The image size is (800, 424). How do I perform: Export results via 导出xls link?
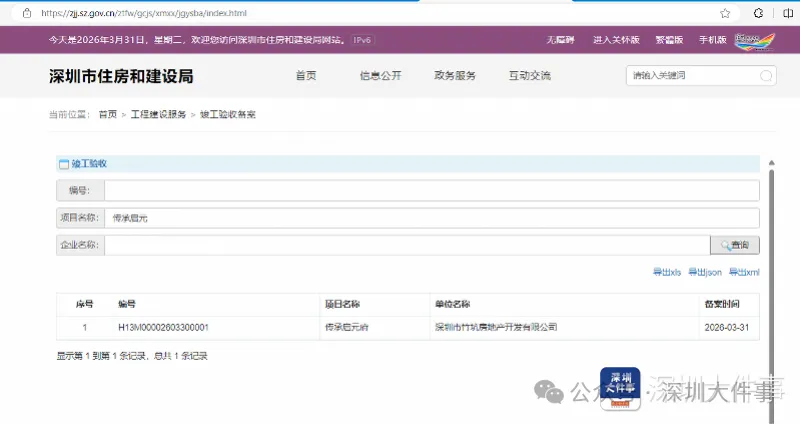coord(667,272)
